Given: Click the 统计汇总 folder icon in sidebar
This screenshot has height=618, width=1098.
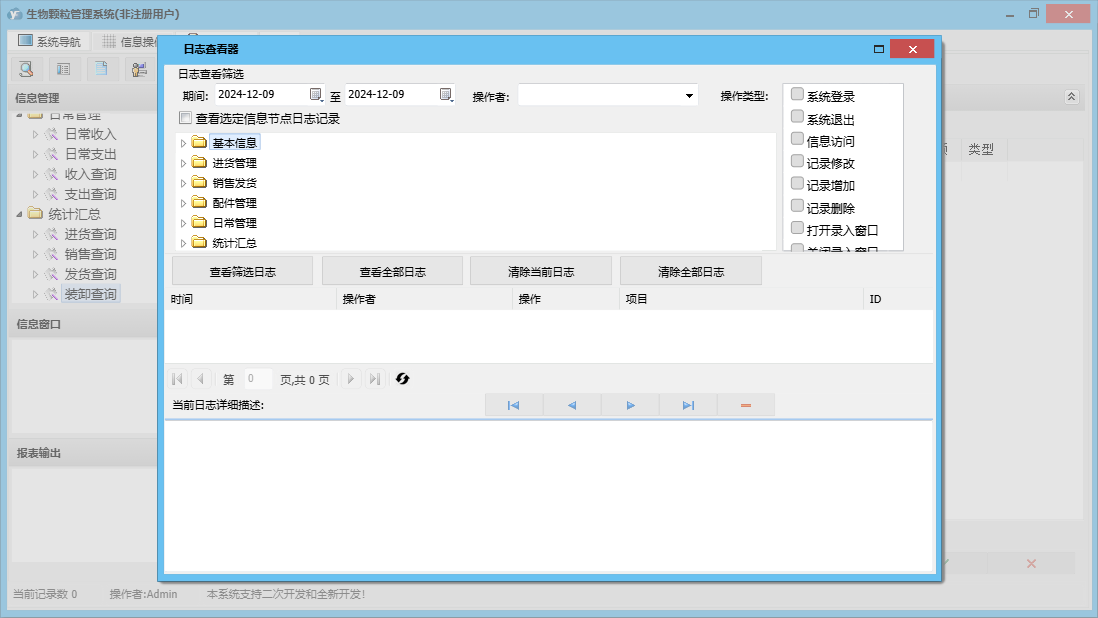Looking at the screenshot, I should (x=36, y=213).
